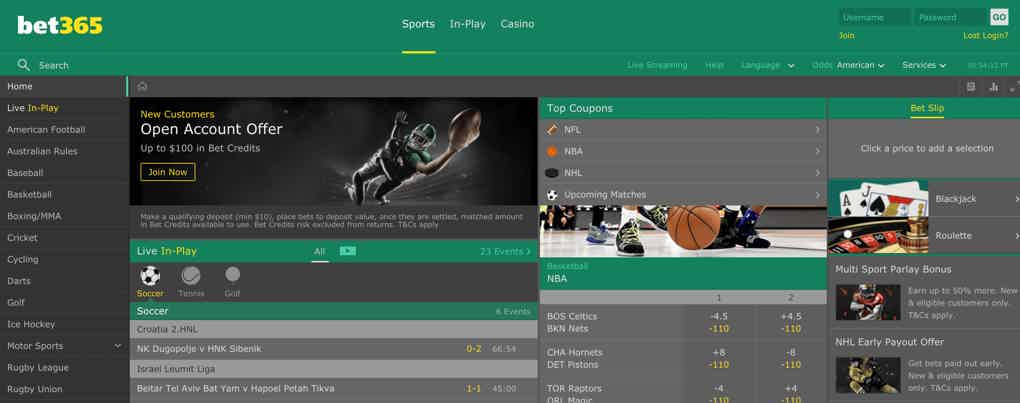
Task: Select BOS Celtics -4.5 odds
Action: click(719, 322)
